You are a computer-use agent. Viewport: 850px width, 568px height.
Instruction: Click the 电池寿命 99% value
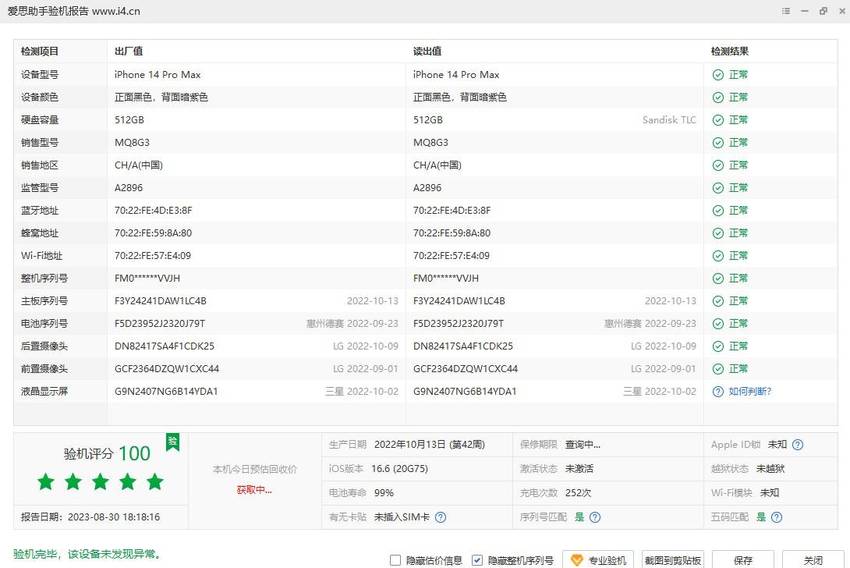click(x=384, y=493)
